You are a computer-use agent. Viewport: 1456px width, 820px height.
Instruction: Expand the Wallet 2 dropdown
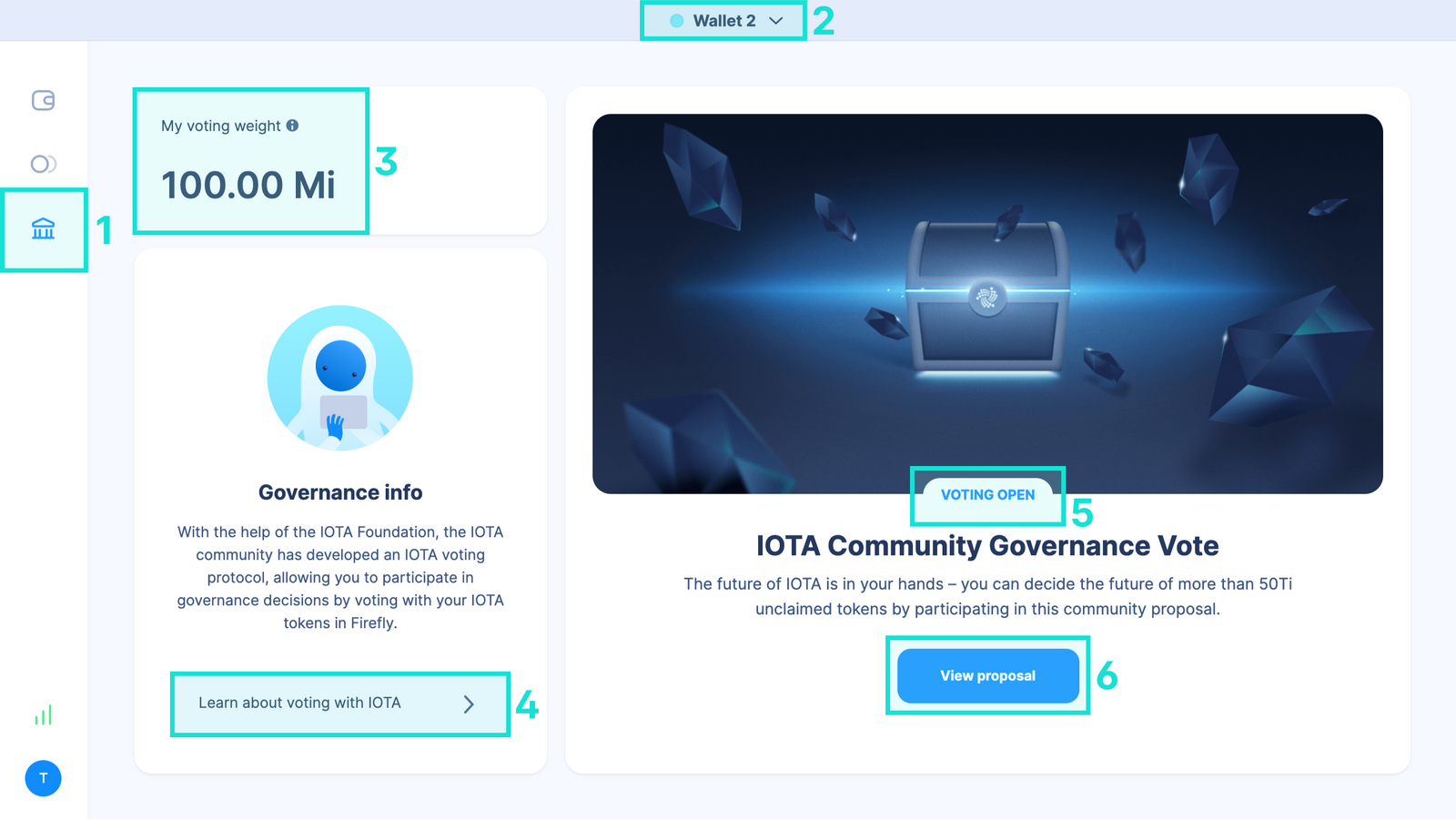point(724,21)
